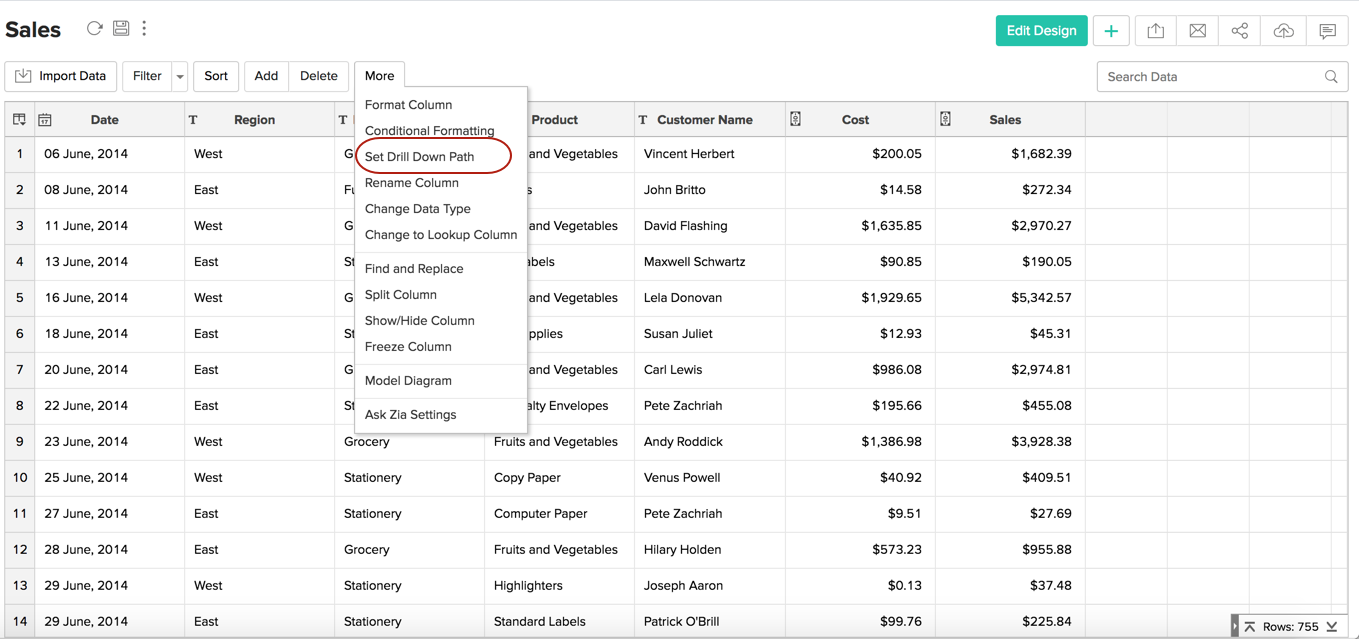Open the three-dot options menu by the title
1359x639 pixels.
click(x=144, y=28)
